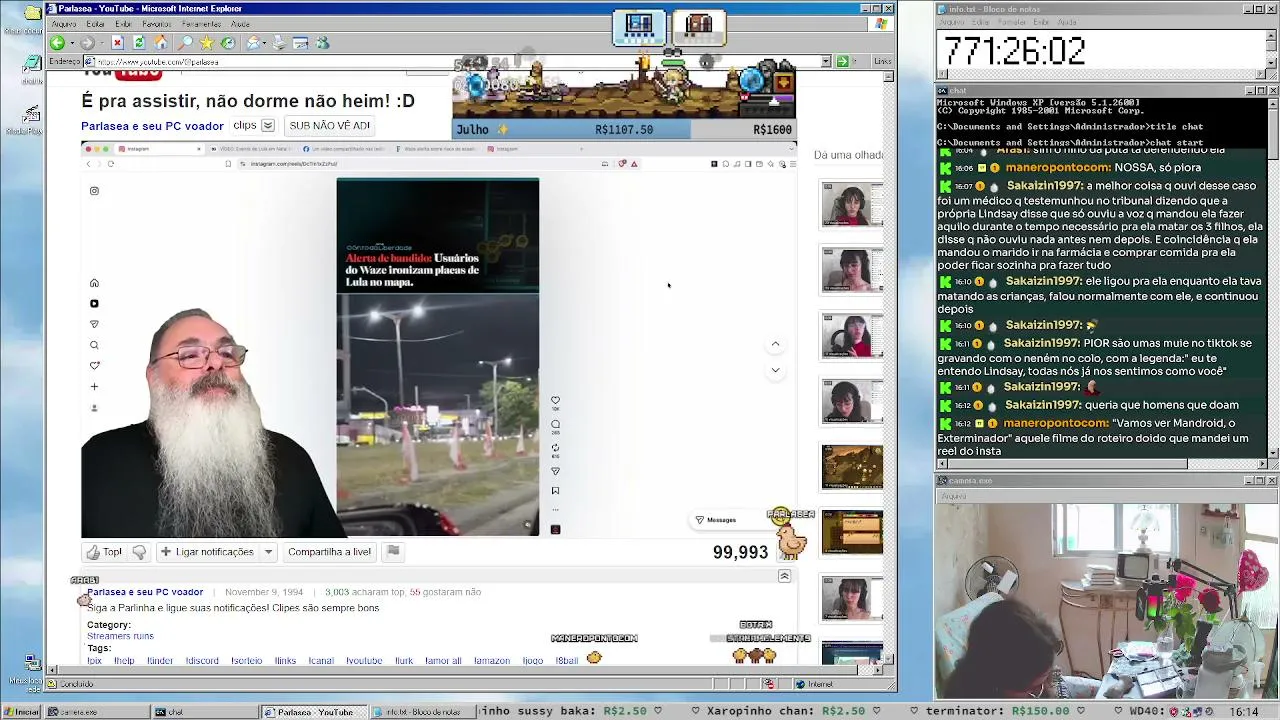The height and width of the screenshot is (720, 1280).
Task: Click the Compartilha a live! button
Action: tap(329, 552)
